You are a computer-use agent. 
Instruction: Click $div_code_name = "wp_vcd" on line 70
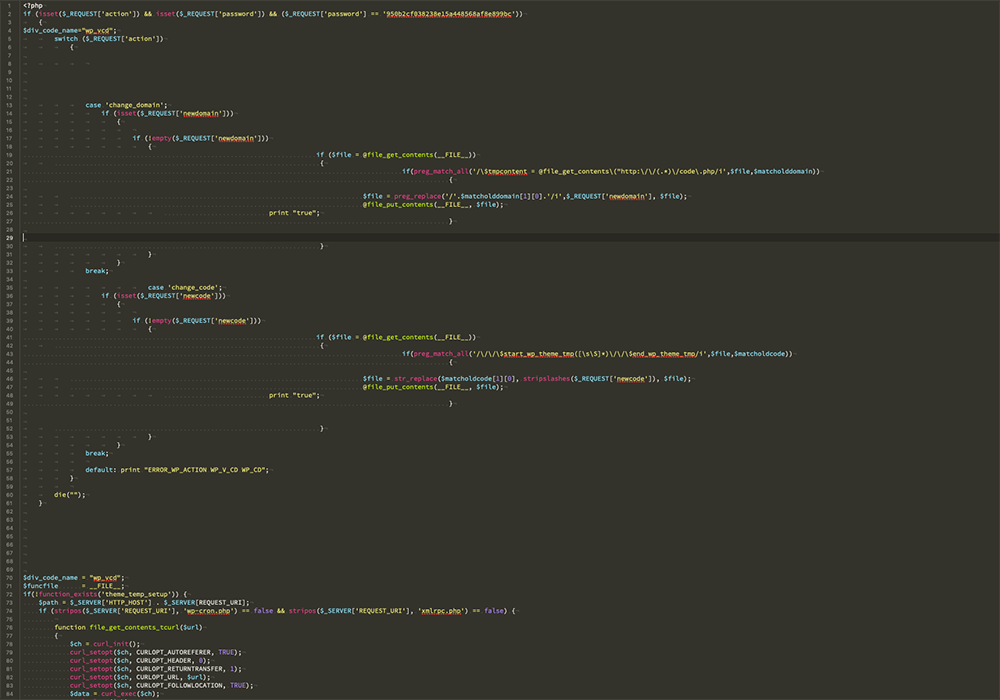click(x=73, y=577)
